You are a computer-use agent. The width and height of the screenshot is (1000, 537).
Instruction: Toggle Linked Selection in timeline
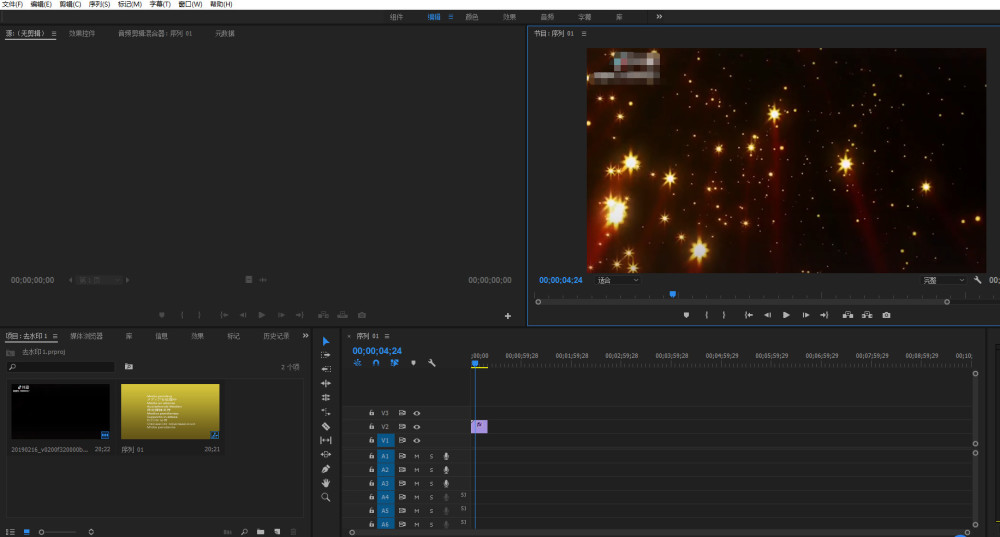point(395,363)
